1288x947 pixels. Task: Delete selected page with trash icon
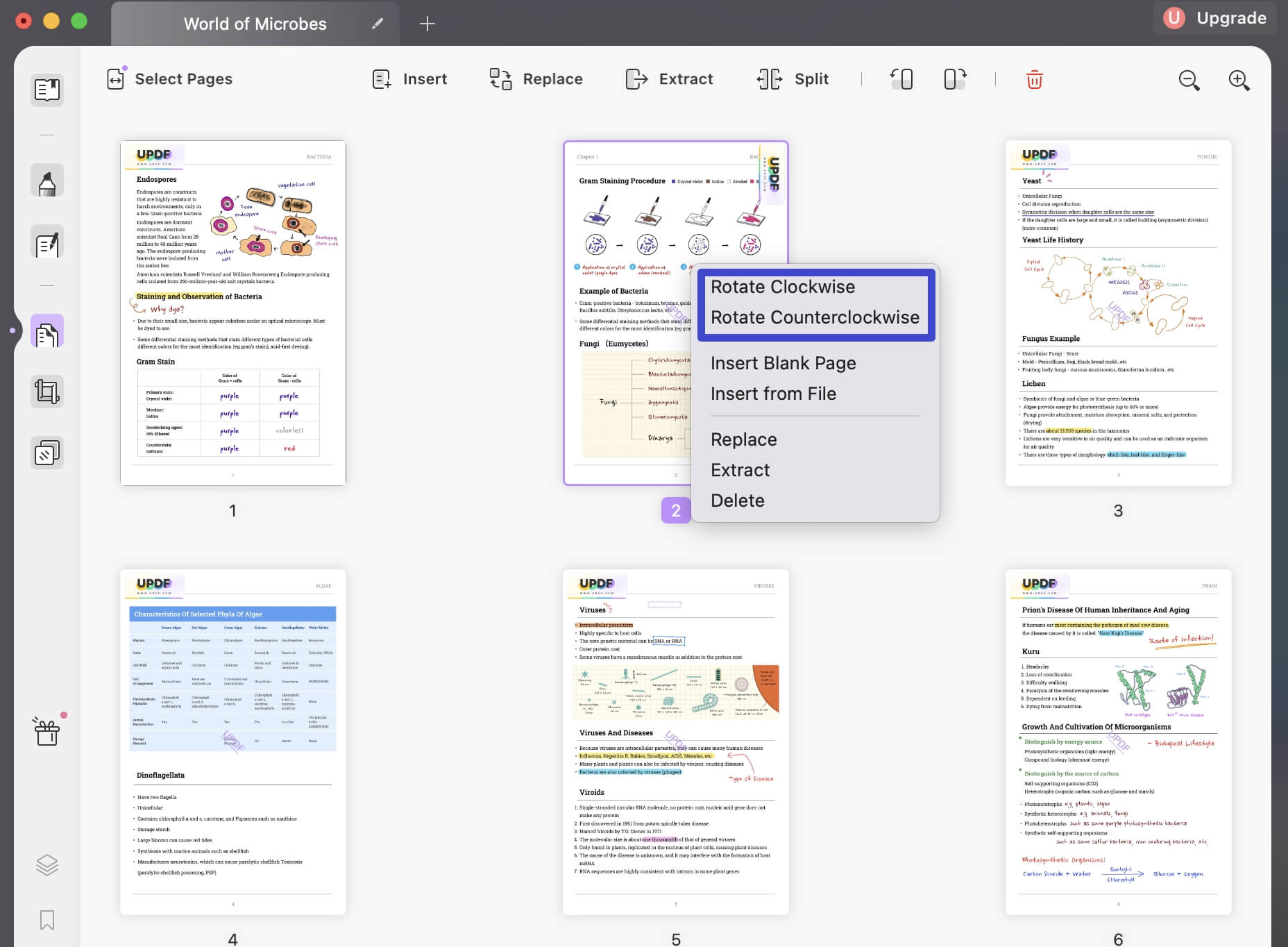tap(1034, 79)
